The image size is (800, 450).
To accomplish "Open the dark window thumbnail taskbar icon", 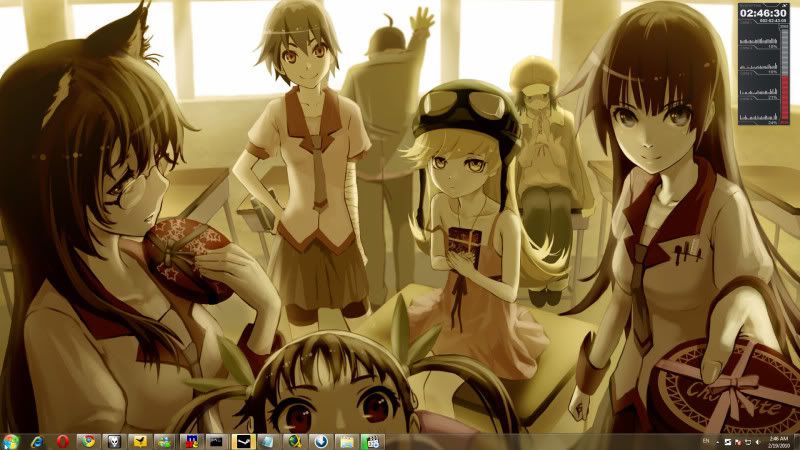I will click(x=217, y=442).
